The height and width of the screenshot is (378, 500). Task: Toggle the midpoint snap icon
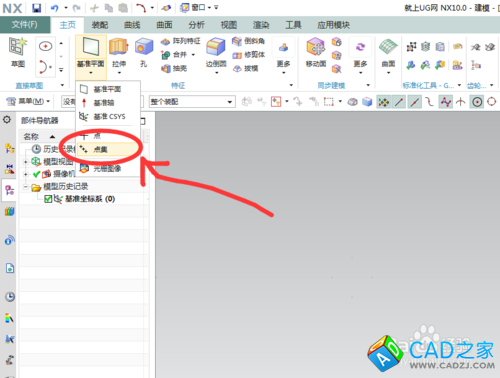pos(414,102)
